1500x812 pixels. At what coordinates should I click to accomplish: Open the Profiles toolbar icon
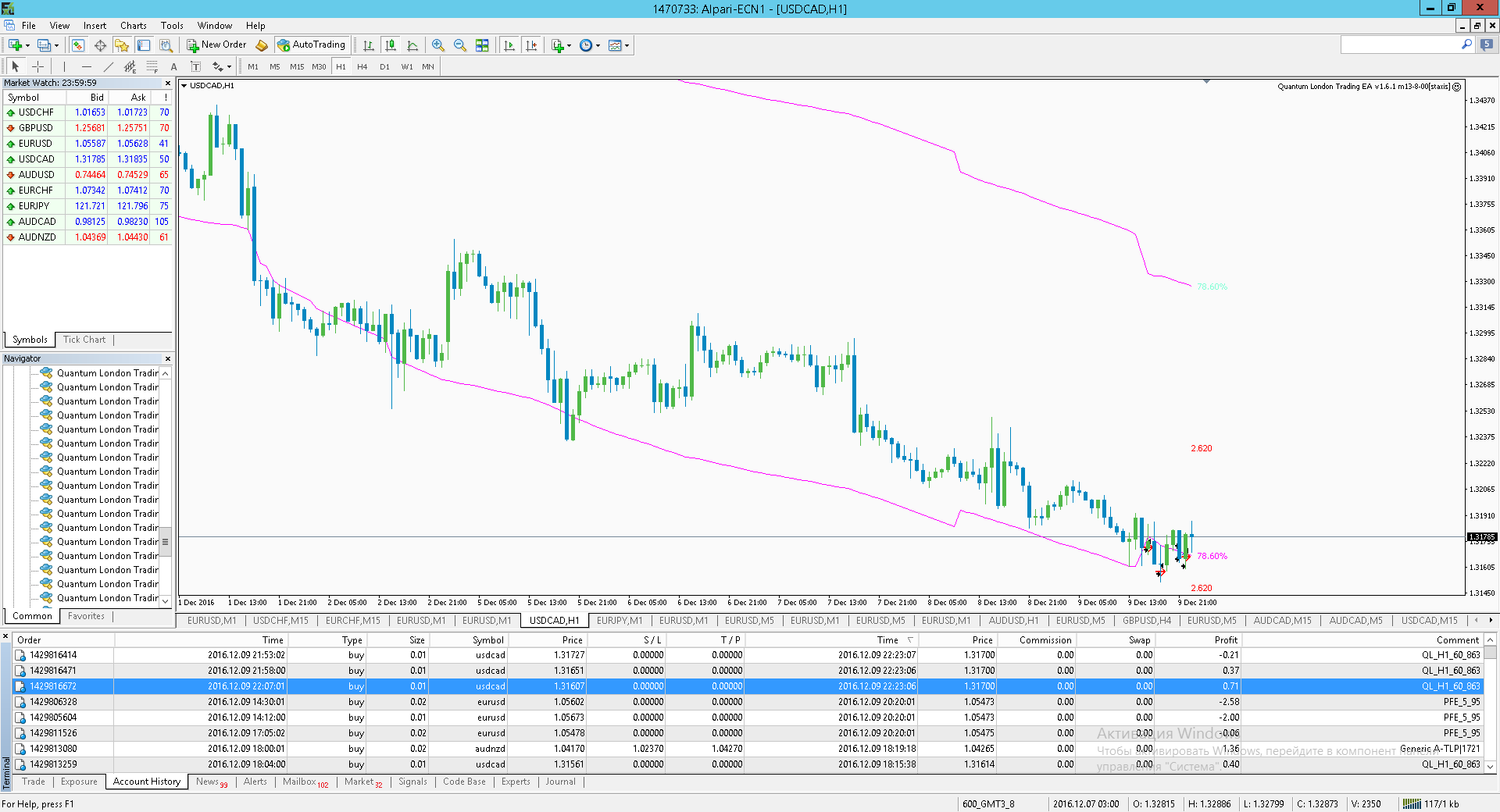(x=45, y=45)
